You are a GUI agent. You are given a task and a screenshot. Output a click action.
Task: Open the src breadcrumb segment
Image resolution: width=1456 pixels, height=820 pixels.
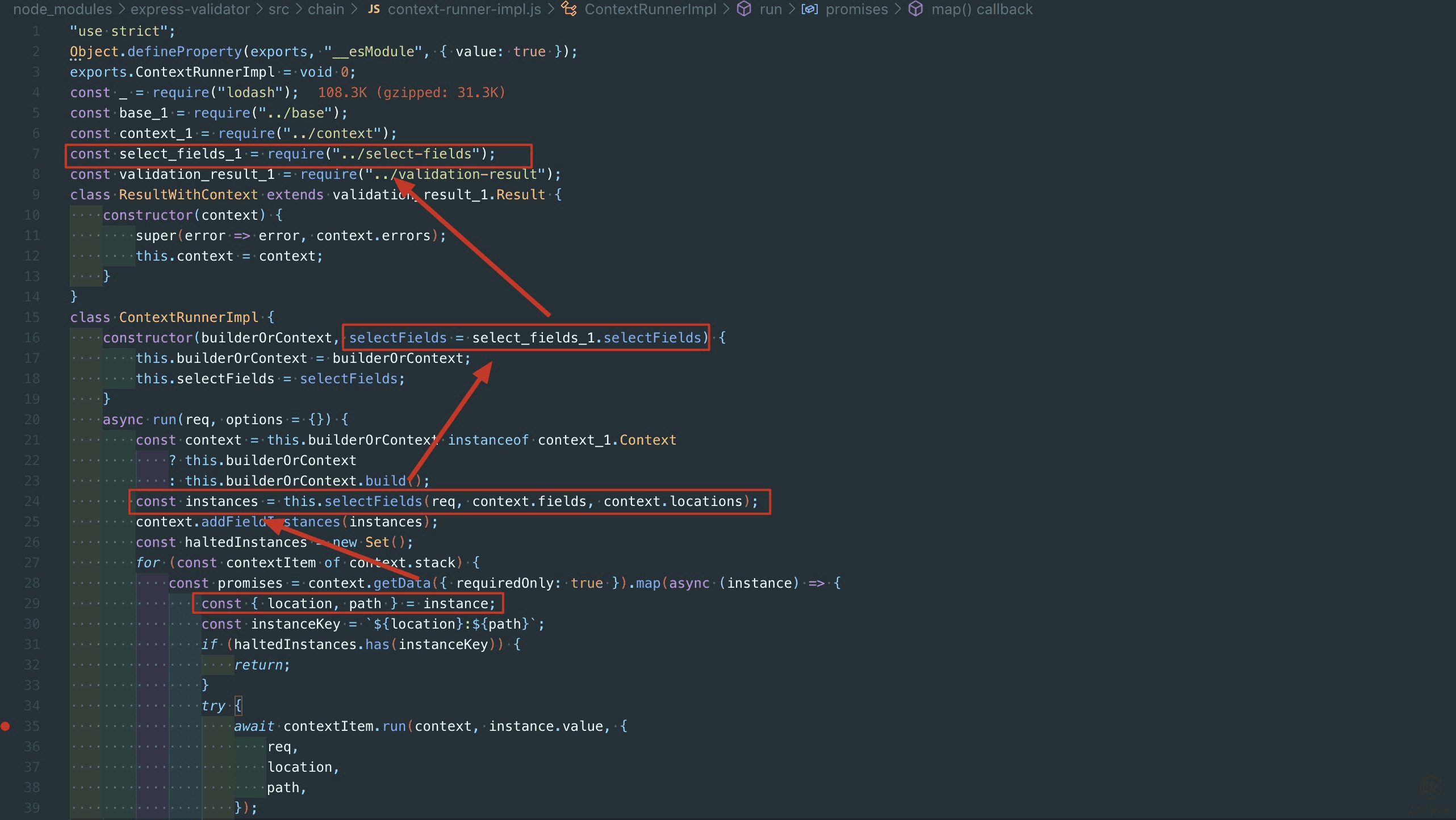pos(278,9)
